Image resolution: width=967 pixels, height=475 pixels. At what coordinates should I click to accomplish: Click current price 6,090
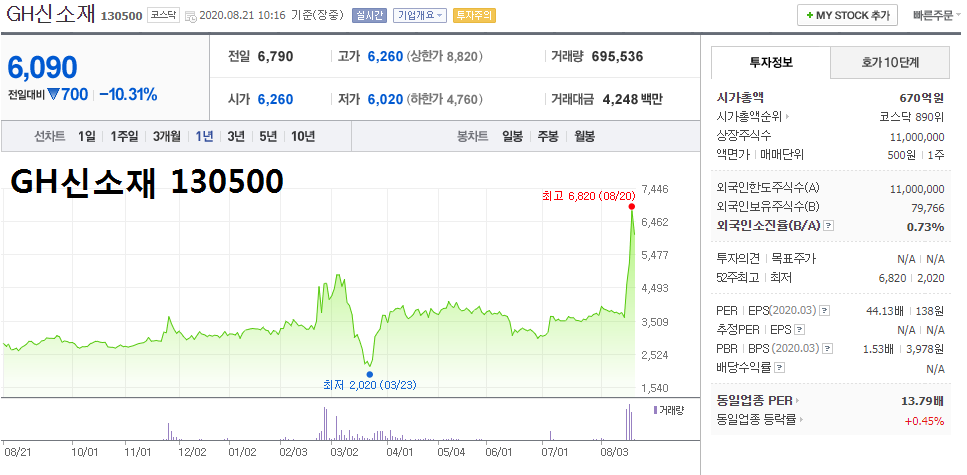click(x=43, y=68)
